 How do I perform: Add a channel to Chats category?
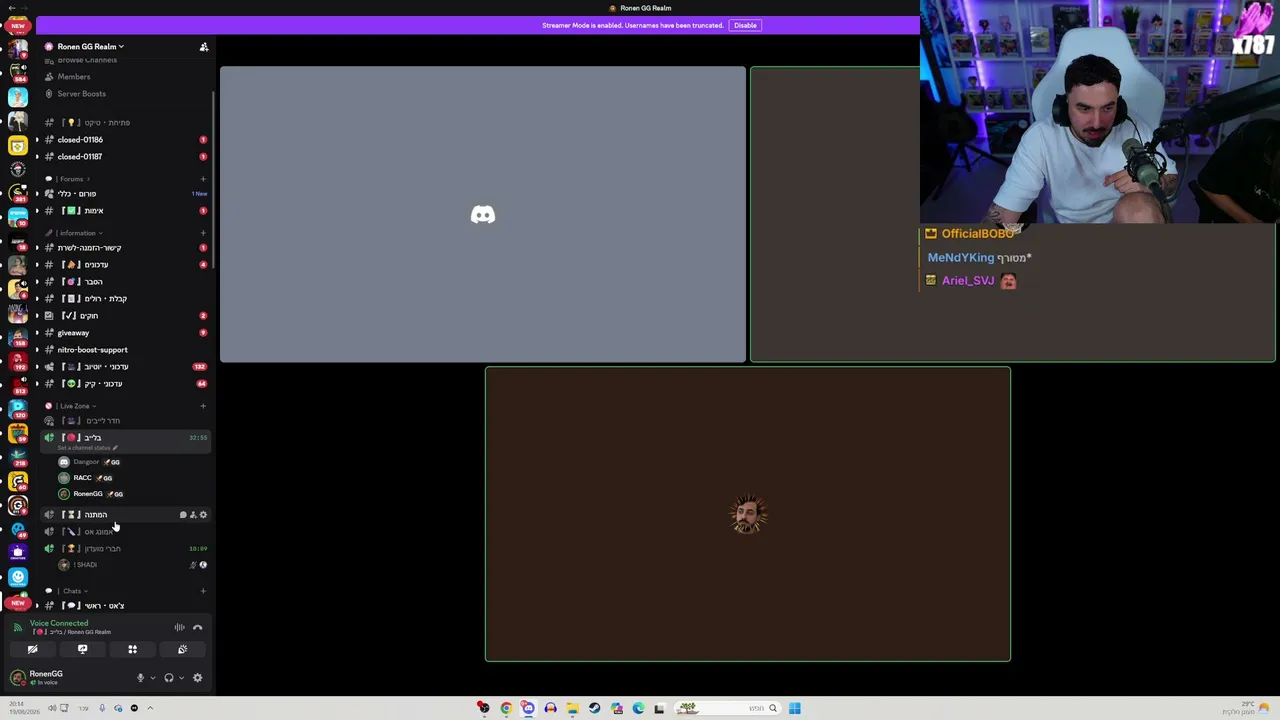203,591
